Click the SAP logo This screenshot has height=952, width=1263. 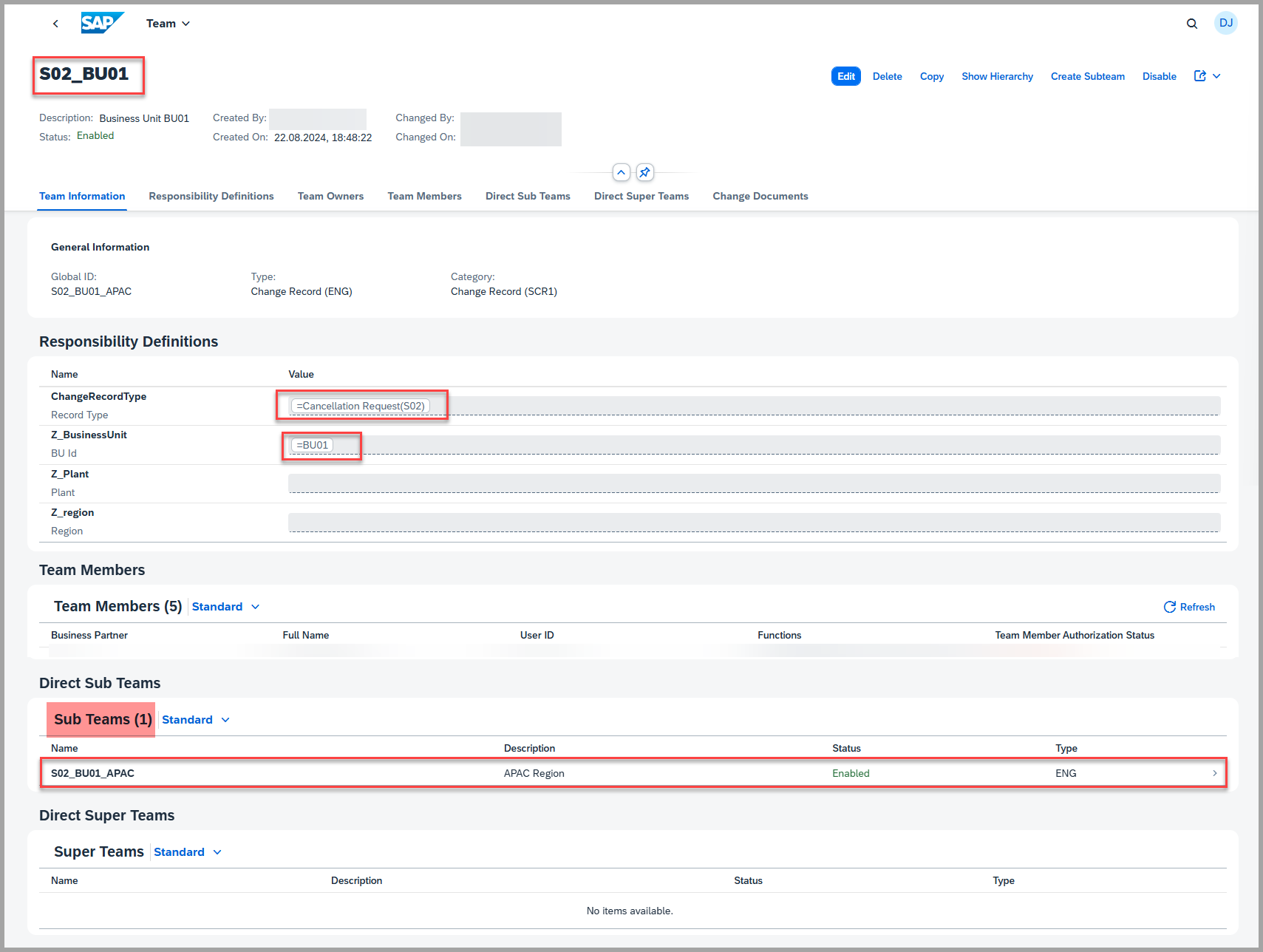102,23
